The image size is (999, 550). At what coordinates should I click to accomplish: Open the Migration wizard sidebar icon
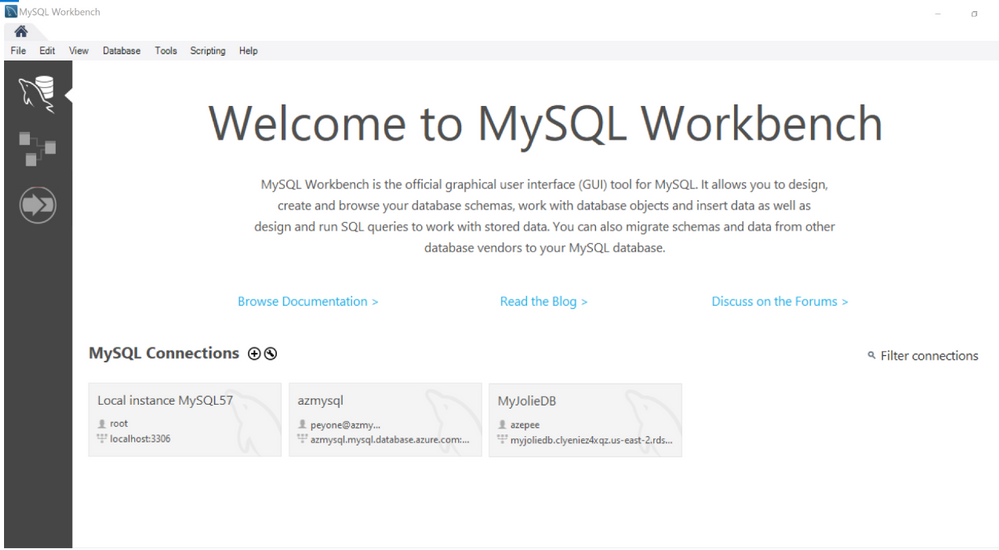pyautogui.click(x=38, y=205)
